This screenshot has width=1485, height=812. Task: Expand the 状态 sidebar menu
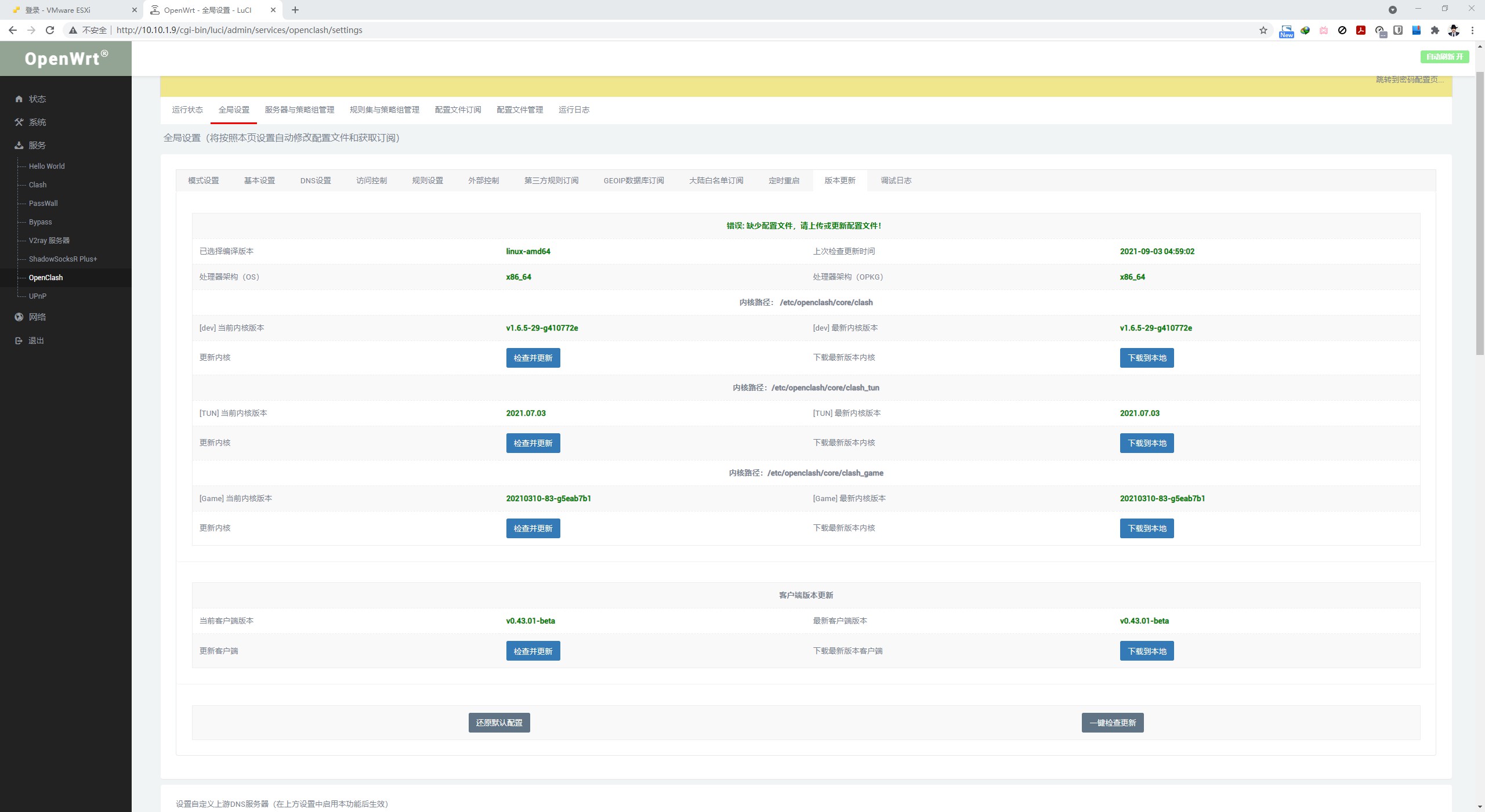(37, 99)
